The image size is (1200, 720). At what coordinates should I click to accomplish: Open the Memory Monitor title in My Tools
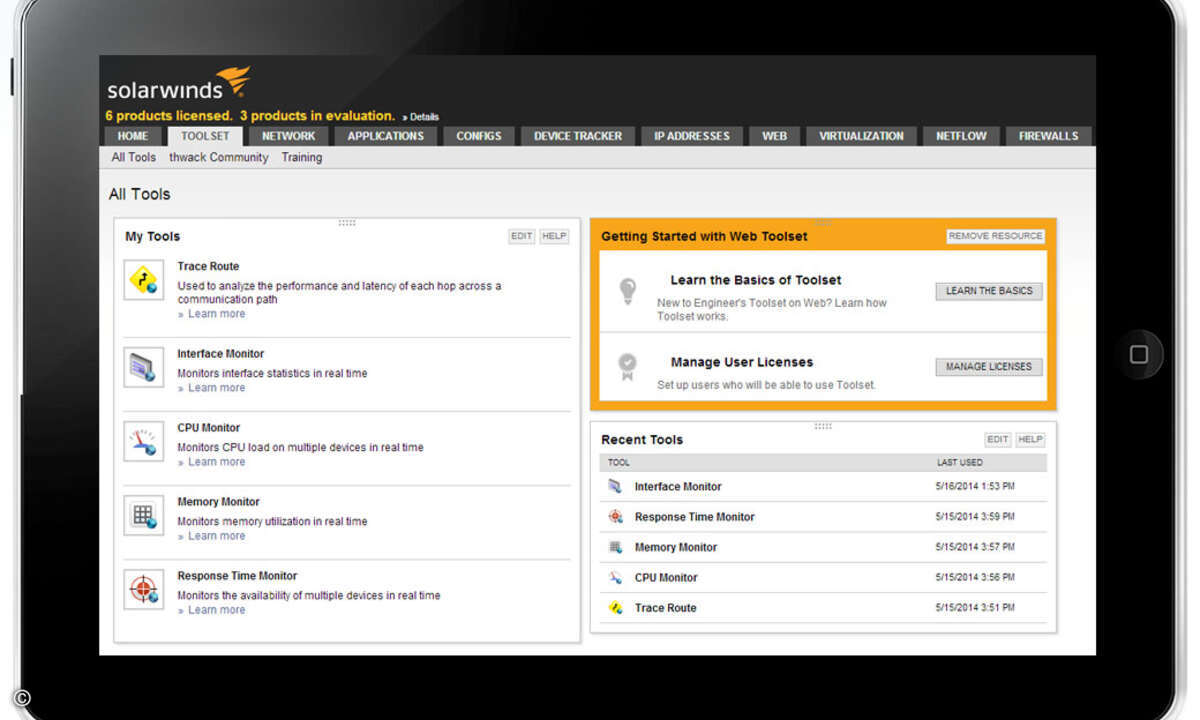coord(218,502)
